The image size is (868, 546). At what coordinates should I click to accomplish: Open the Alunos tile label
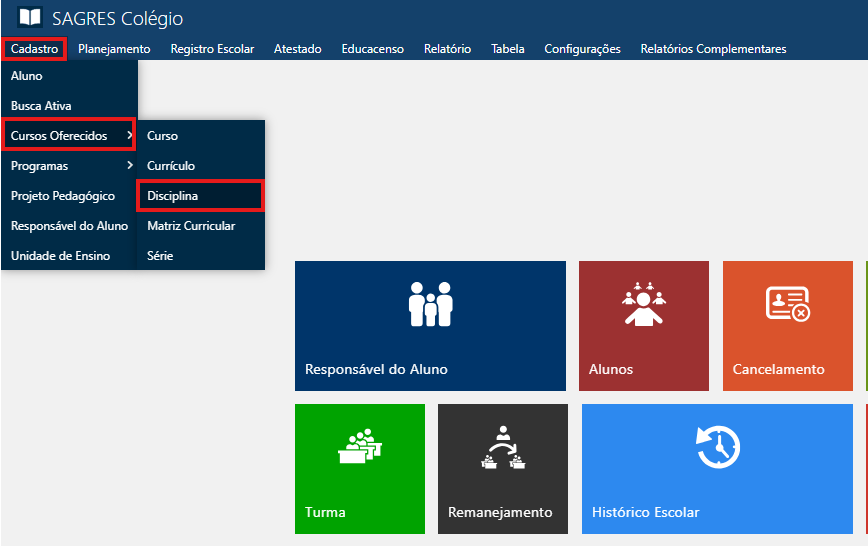[611, 369]
